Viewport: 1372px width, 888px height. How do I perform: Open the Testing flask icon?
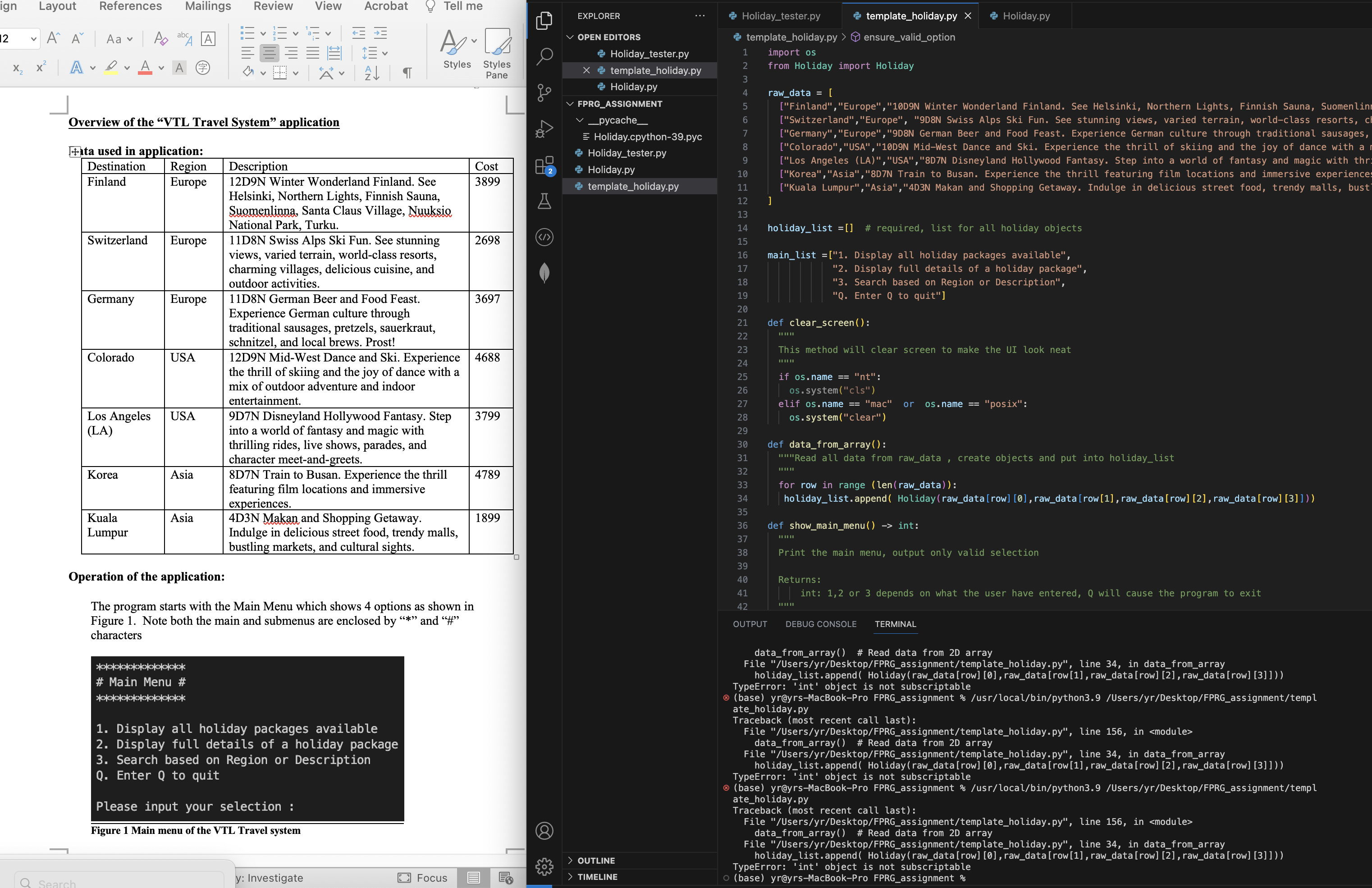[544, 201]
